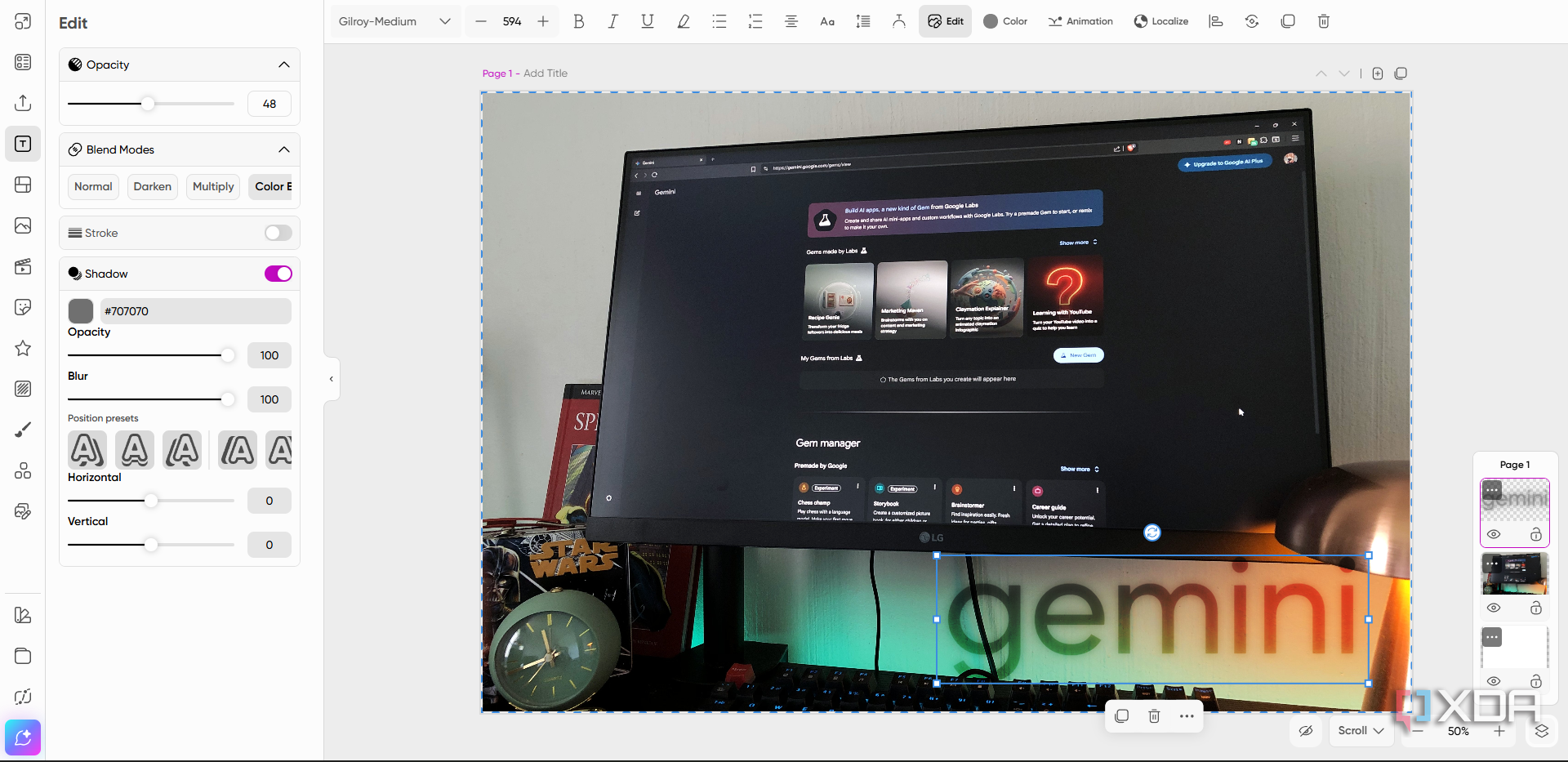Open the favorites star icon
This screenshot has width=1568, height=762.
[x=23, y=348]
